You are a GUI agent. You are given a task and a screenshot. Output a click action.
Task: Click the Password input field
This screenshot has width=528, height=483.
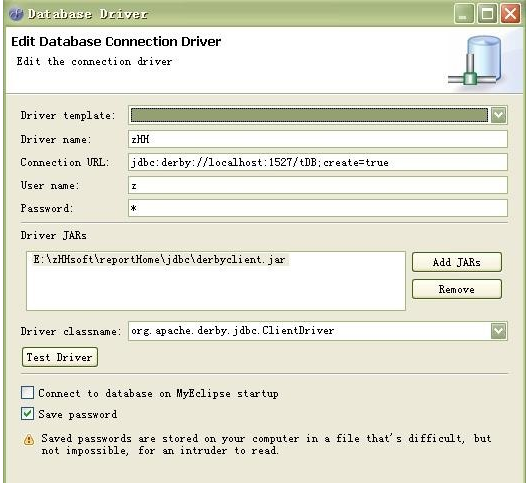click(x=318, y=208)
